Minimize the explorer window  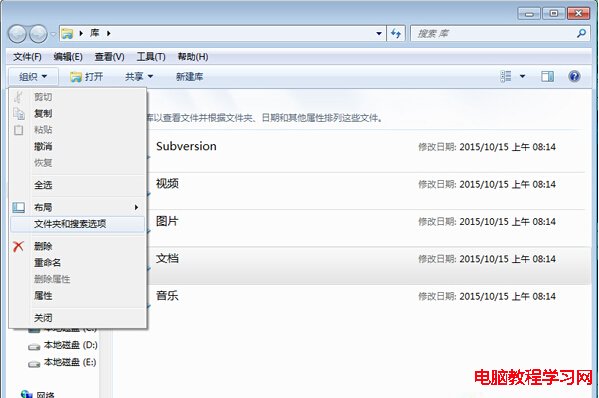529,14
